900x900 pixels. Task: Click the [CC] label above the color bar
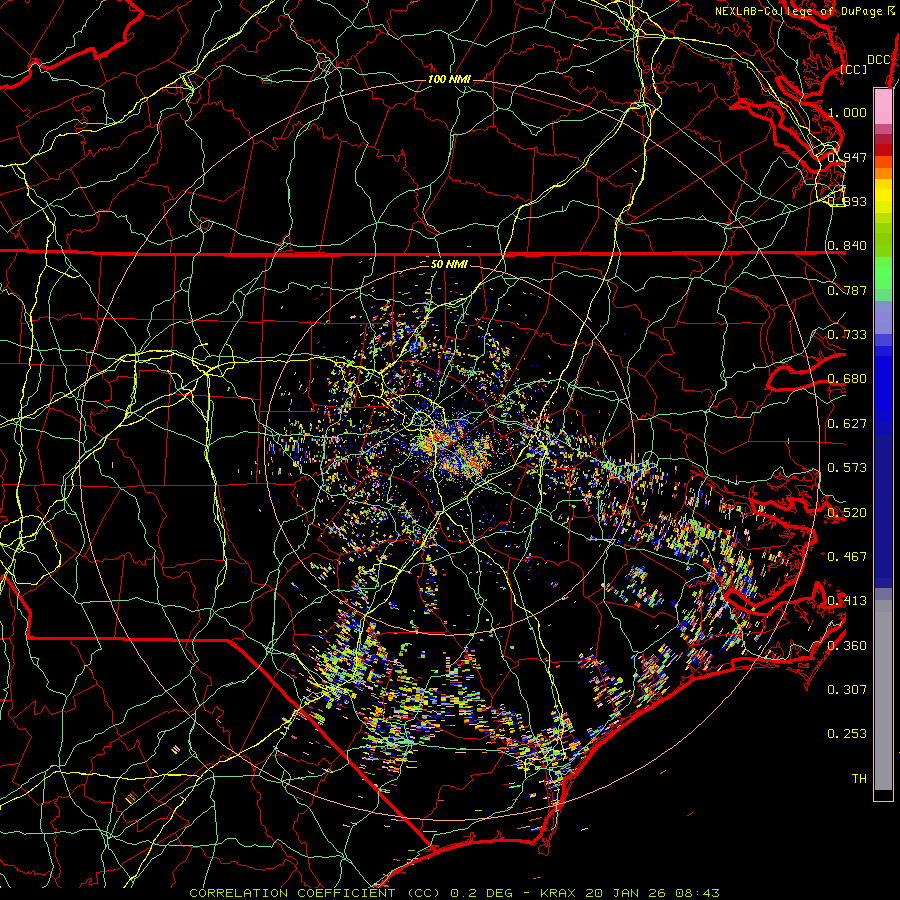click(854, 69)
